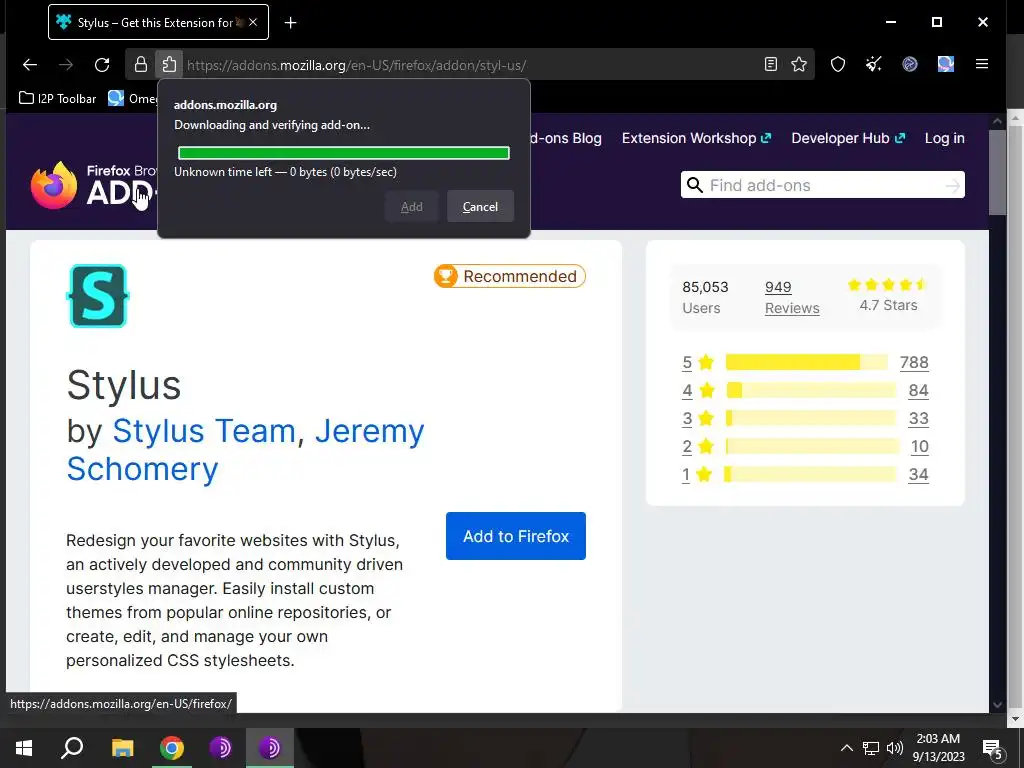
Task: Click the 788 five-star reviews count
Action: [914, 362]
